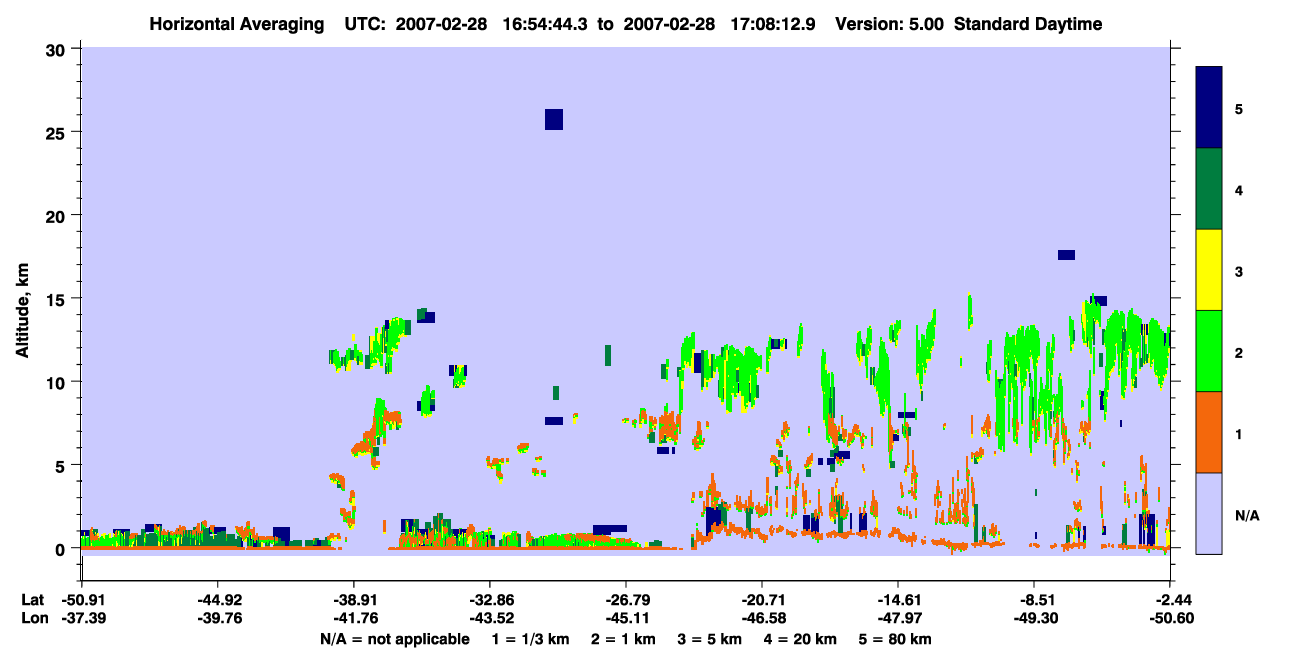
Task: Click the 'Standard Daytime' title text
Action: coord(1028,24)
